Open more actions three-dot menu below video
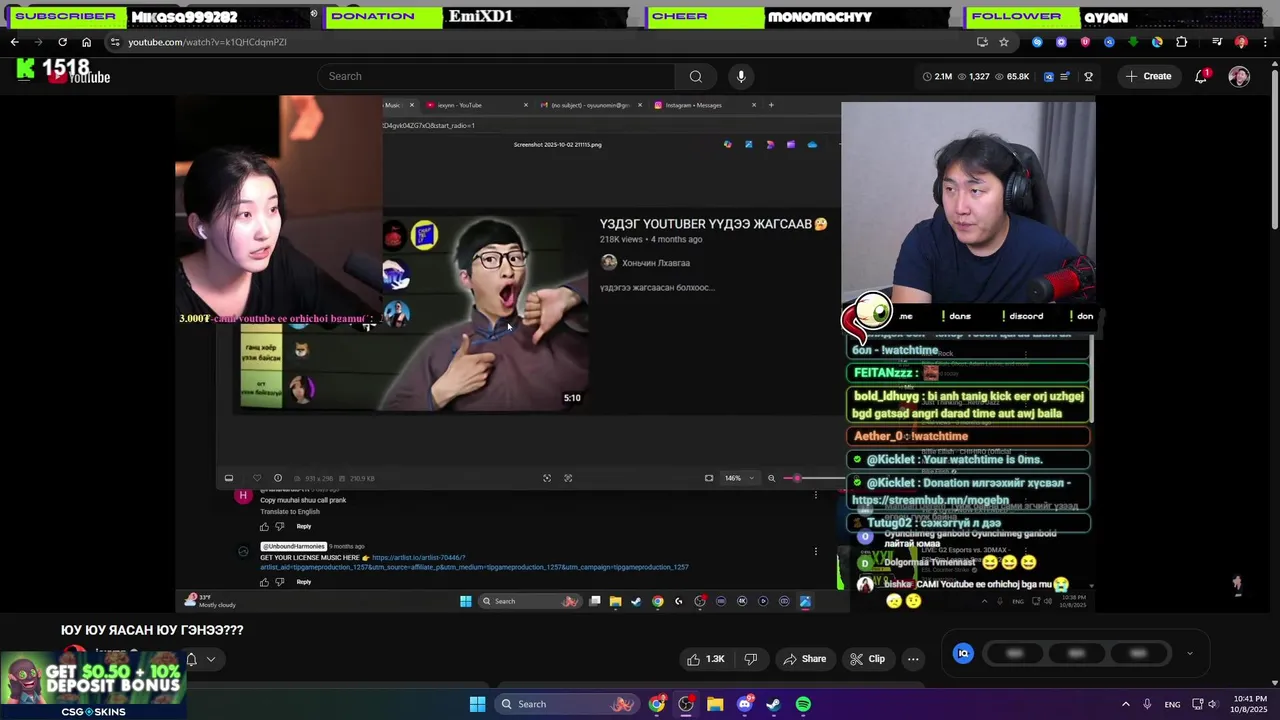The image size is (1280, 720). coord(913,659)
